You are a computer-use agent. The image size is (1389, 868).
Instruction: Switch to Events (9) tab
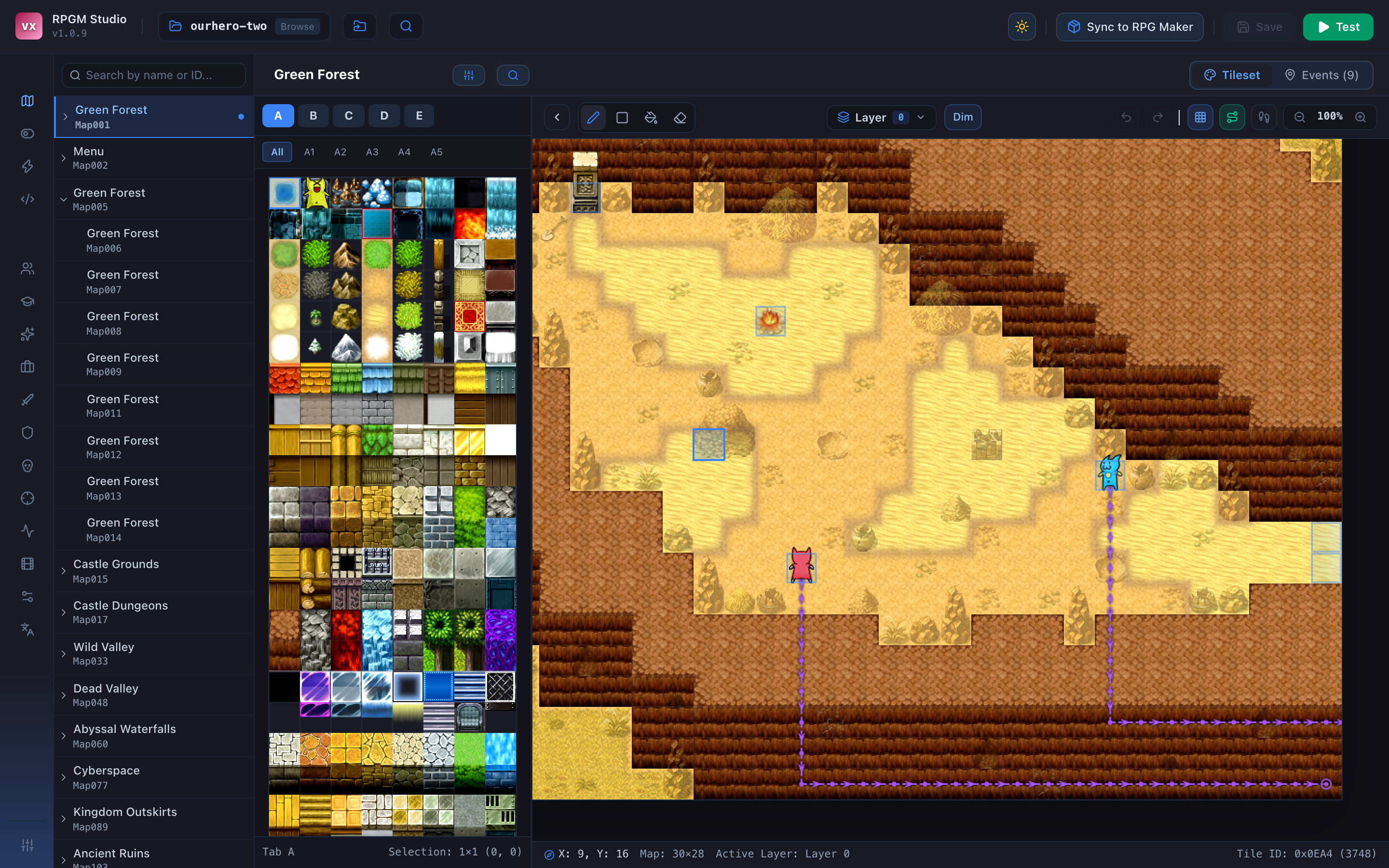(x=1321, y=75)
